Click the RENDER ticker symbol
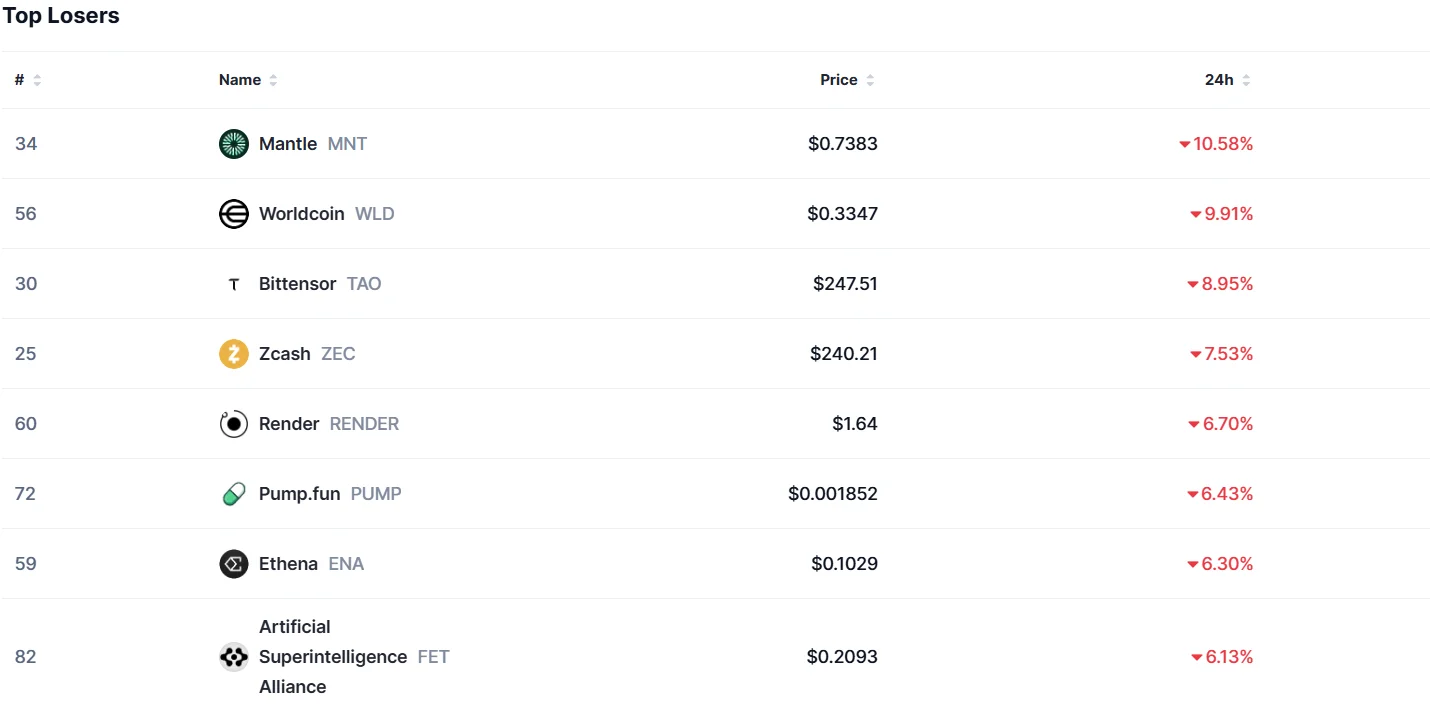 tap(364, 424)
